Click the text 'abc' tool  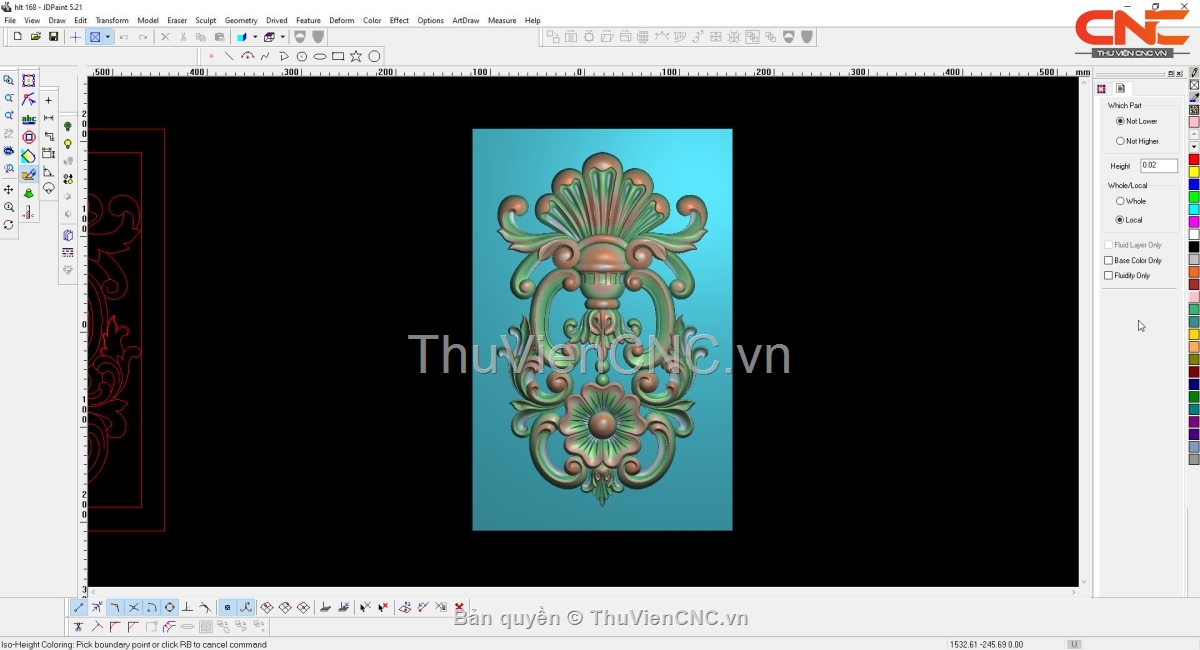point(29,119)
